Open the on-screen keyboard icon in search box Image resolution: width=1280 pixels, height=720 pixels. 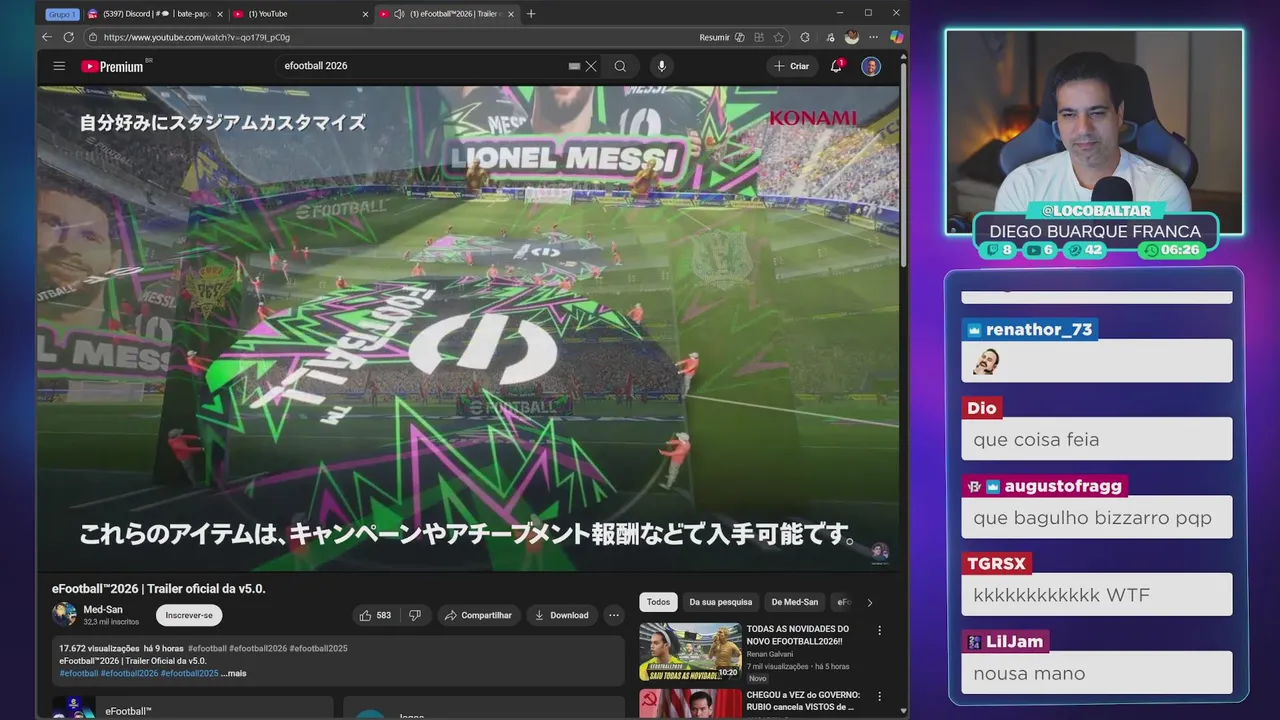tap(574, 66)
